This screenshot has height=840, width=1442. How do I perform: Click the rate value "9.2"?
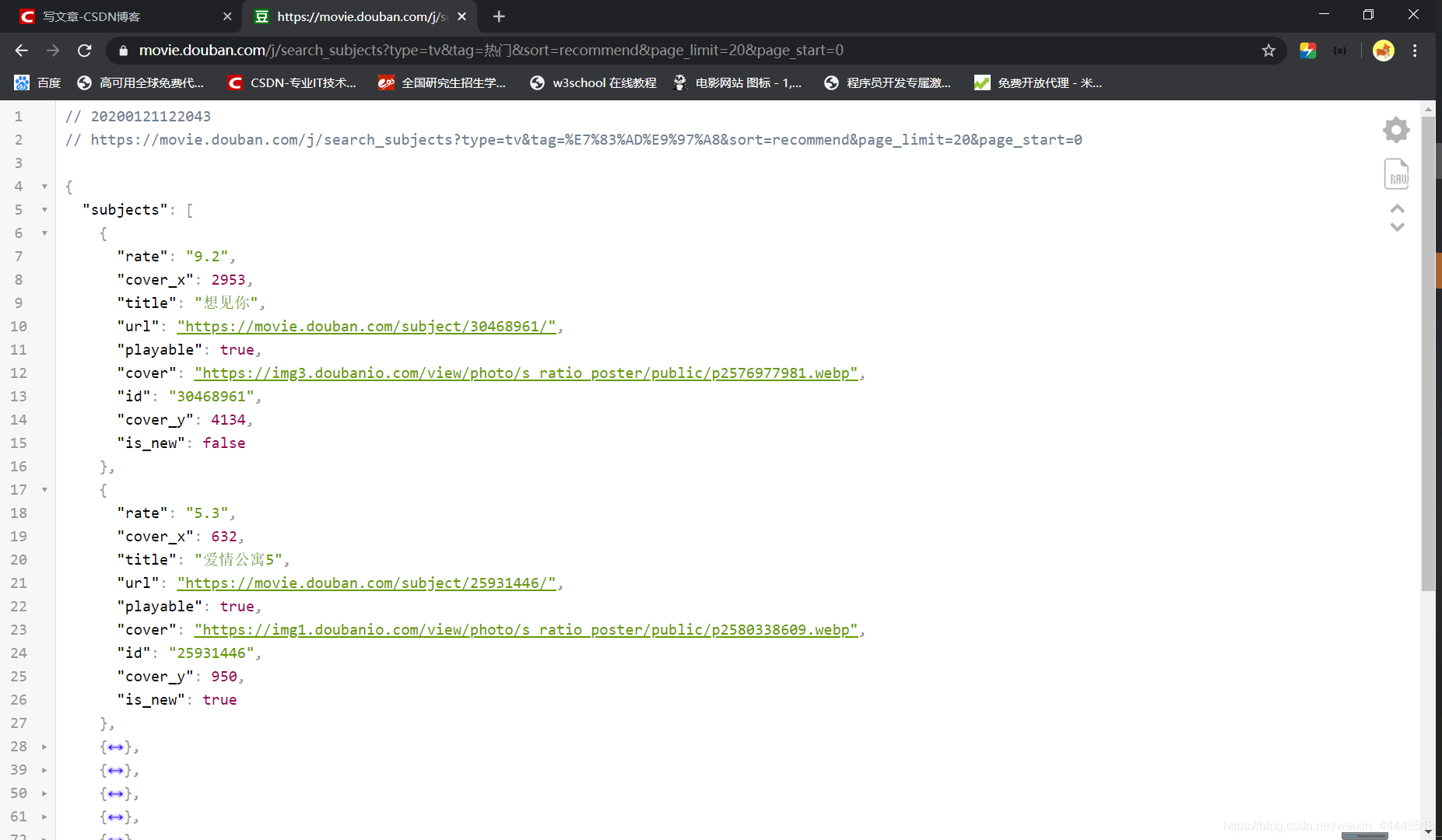pos(207,257)
